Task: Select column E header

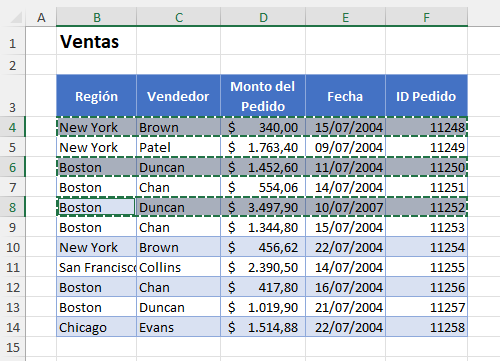Action: pyautogui.click(x=345, y=17)
